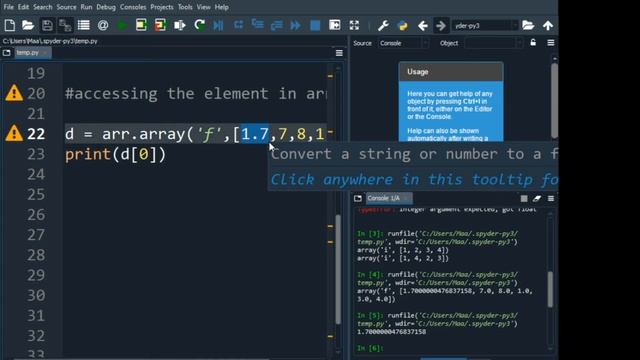Open file using the toolbar folder icon
This screenshot has width=640, height=360.
pyautogui.click(x=28, y=25)
